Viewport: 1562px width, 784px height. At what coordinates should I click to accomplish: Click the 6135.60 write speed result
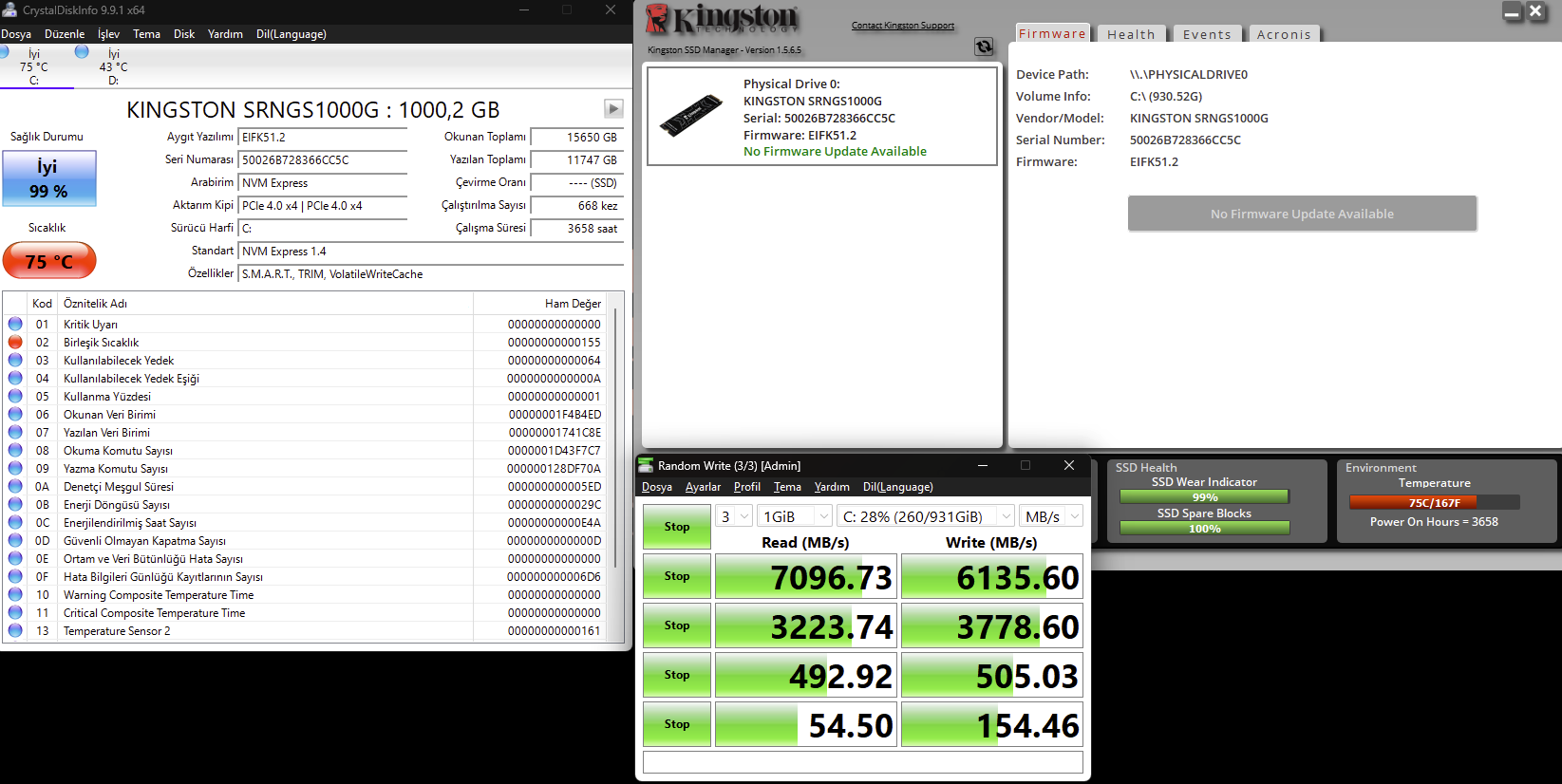click(x=992, y=577)
